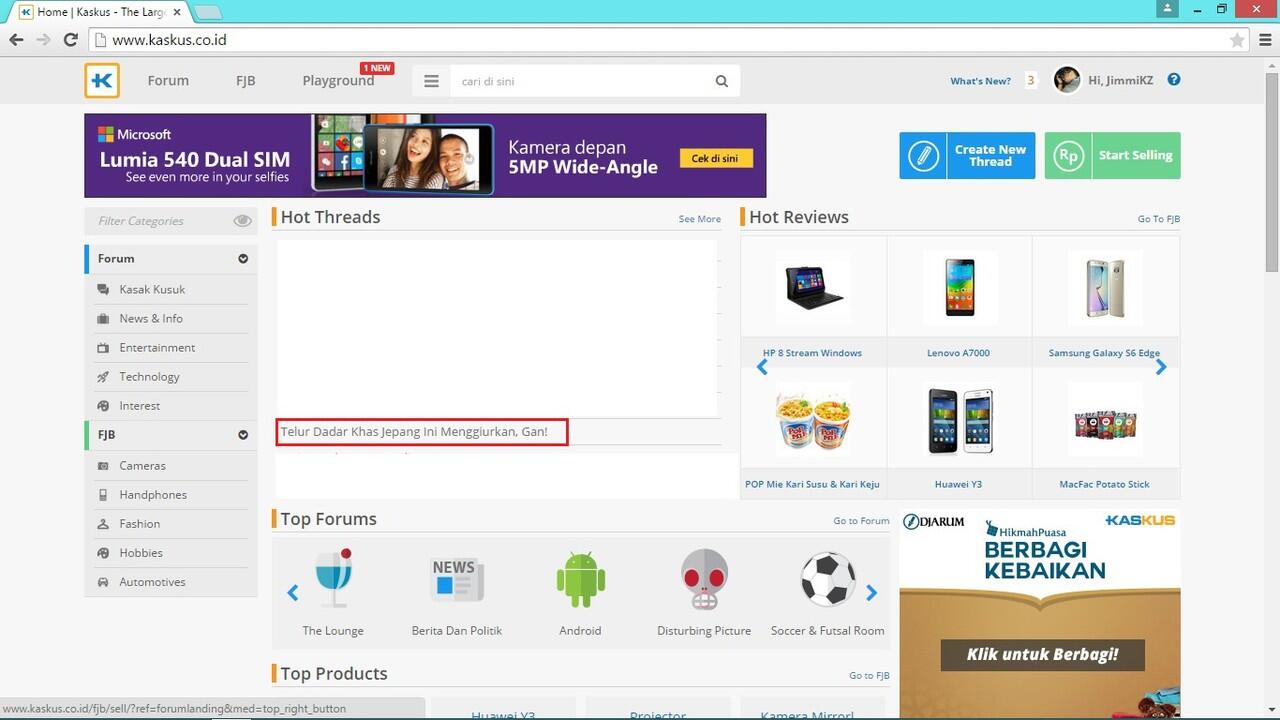Click notification count 3 badge
The width and height of the screenshot is (1280, 720).
point(1030,80)
